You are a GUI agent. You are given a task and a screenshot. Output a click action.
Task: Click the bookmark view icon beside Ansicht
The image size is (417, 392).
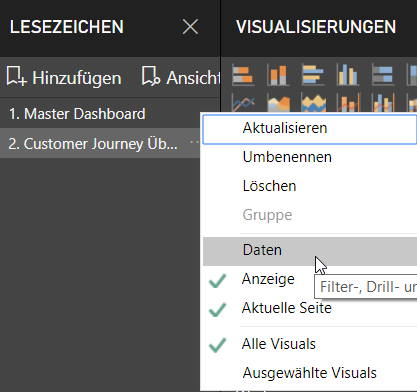151,76
